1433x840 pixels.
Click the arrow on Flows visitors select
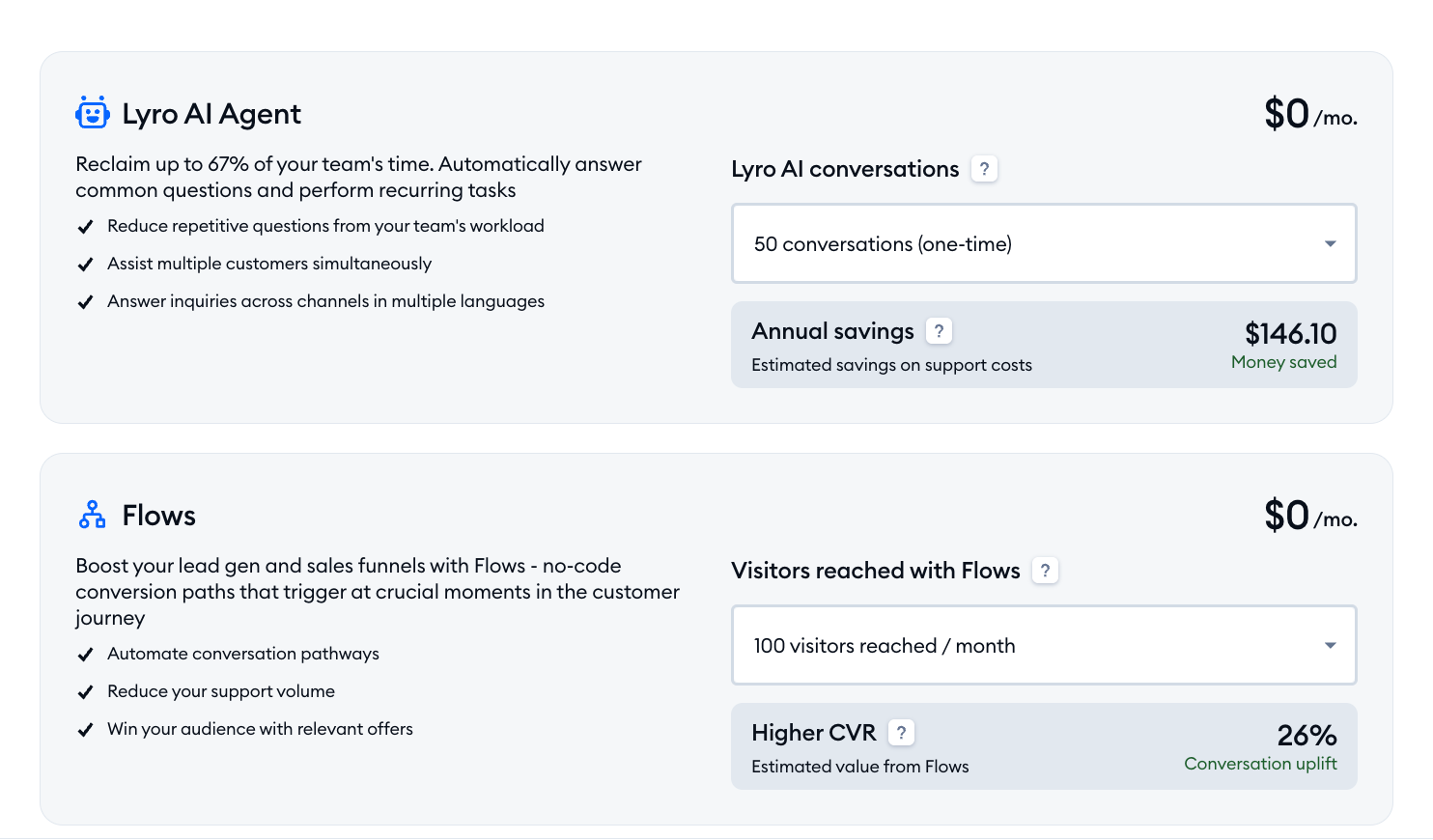1330,646
